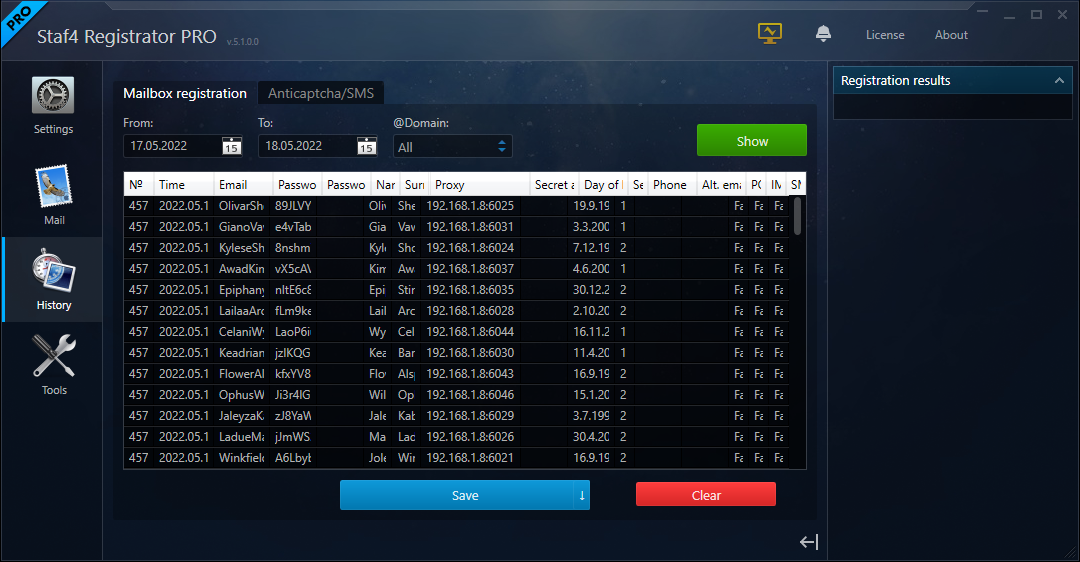The image size is (1080, 562).
Task: Open Save button dropdown arrow
Action: tap(581, 495)
